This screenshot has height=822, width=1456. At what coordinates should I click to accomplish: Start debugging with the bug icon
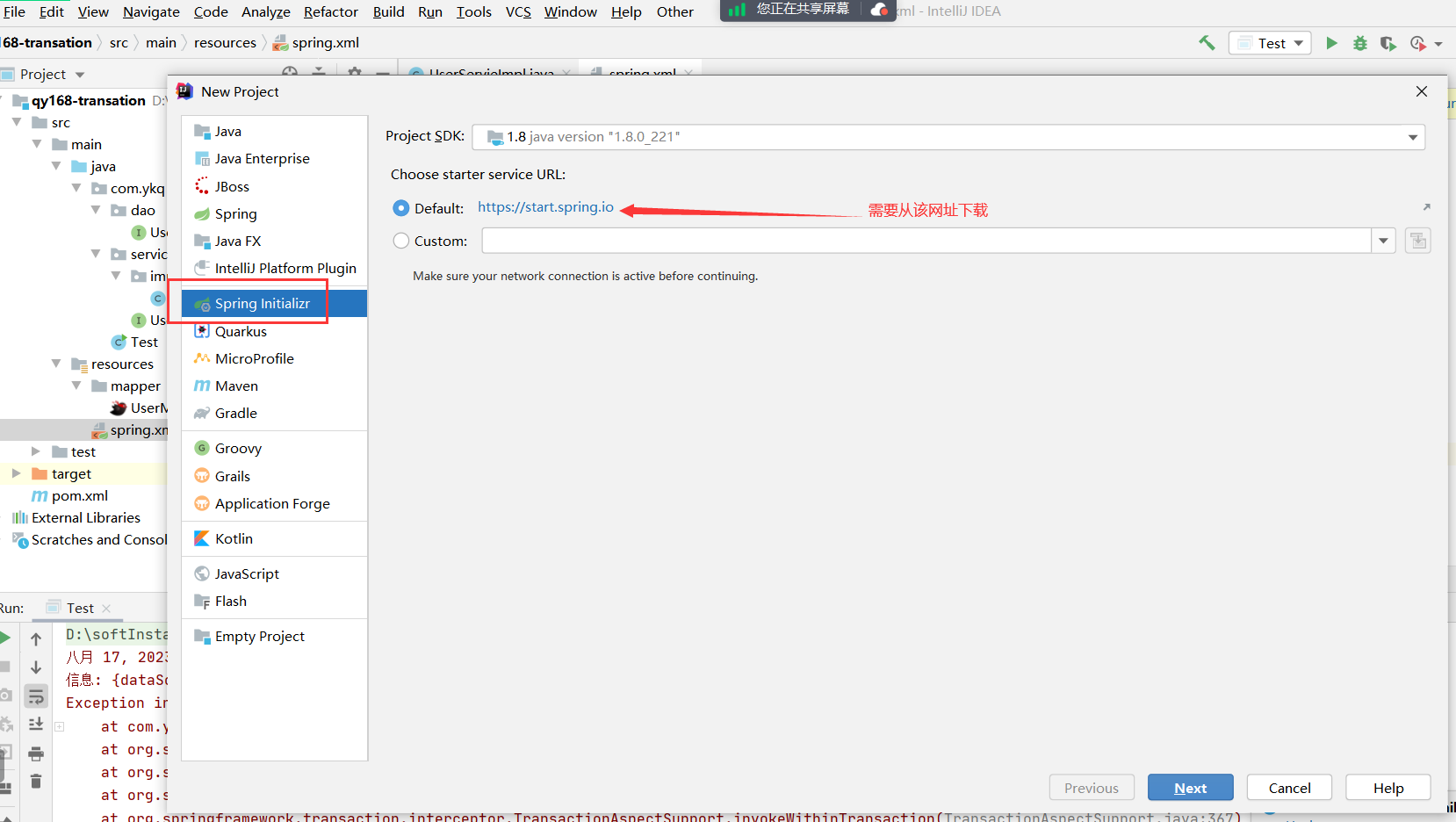tap(1360, 43)
